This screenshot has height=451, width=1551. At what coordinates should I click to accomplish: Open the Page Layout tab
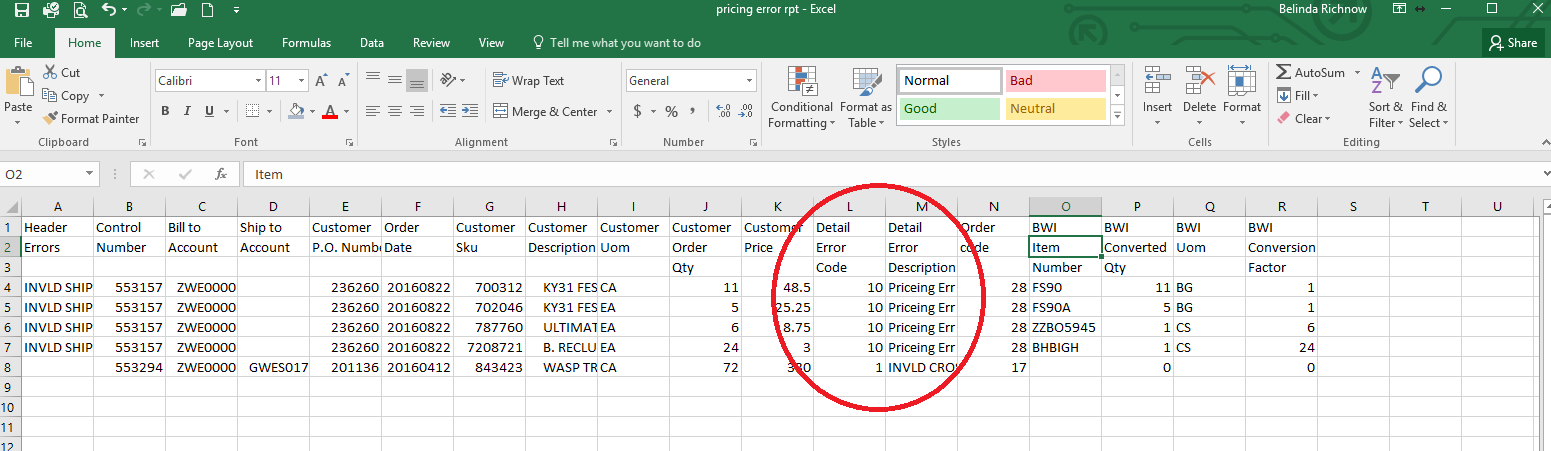coord(220,43)
